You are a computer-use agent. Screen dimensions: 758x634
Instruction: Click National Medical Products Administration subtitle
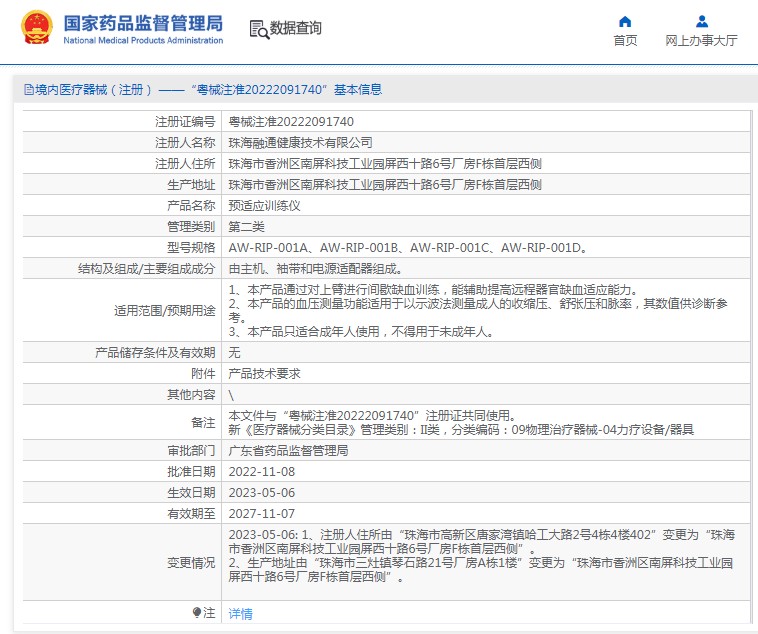(143, 41)
